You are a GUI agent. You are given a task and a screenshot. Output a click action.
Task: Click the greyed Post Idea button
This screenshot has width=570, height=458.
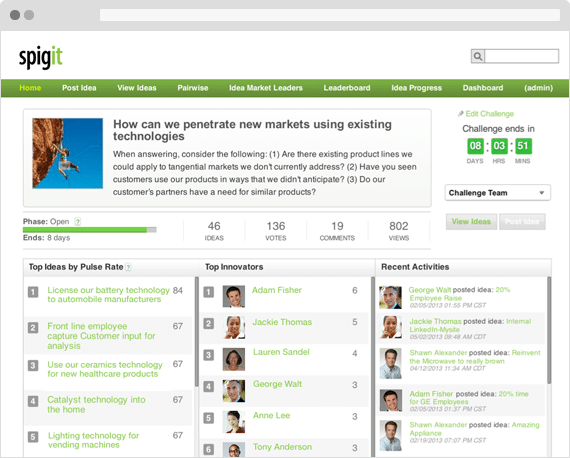(522, 222)
